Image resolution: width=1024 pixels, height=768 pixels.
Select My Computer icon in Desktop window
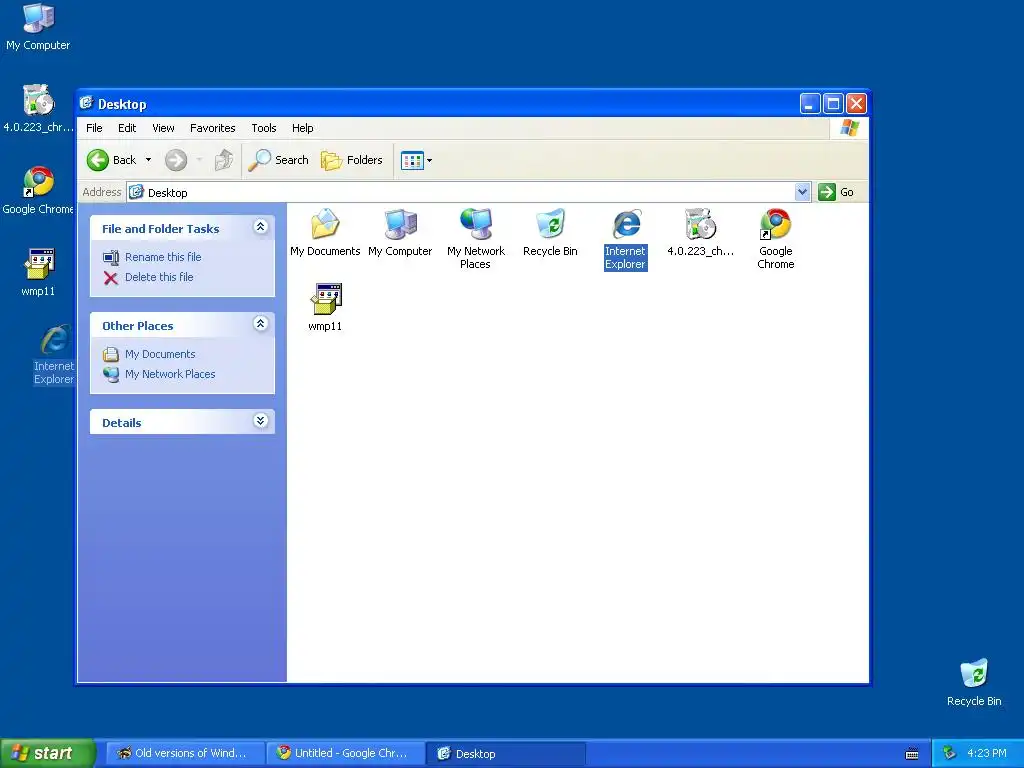(400, 232)
